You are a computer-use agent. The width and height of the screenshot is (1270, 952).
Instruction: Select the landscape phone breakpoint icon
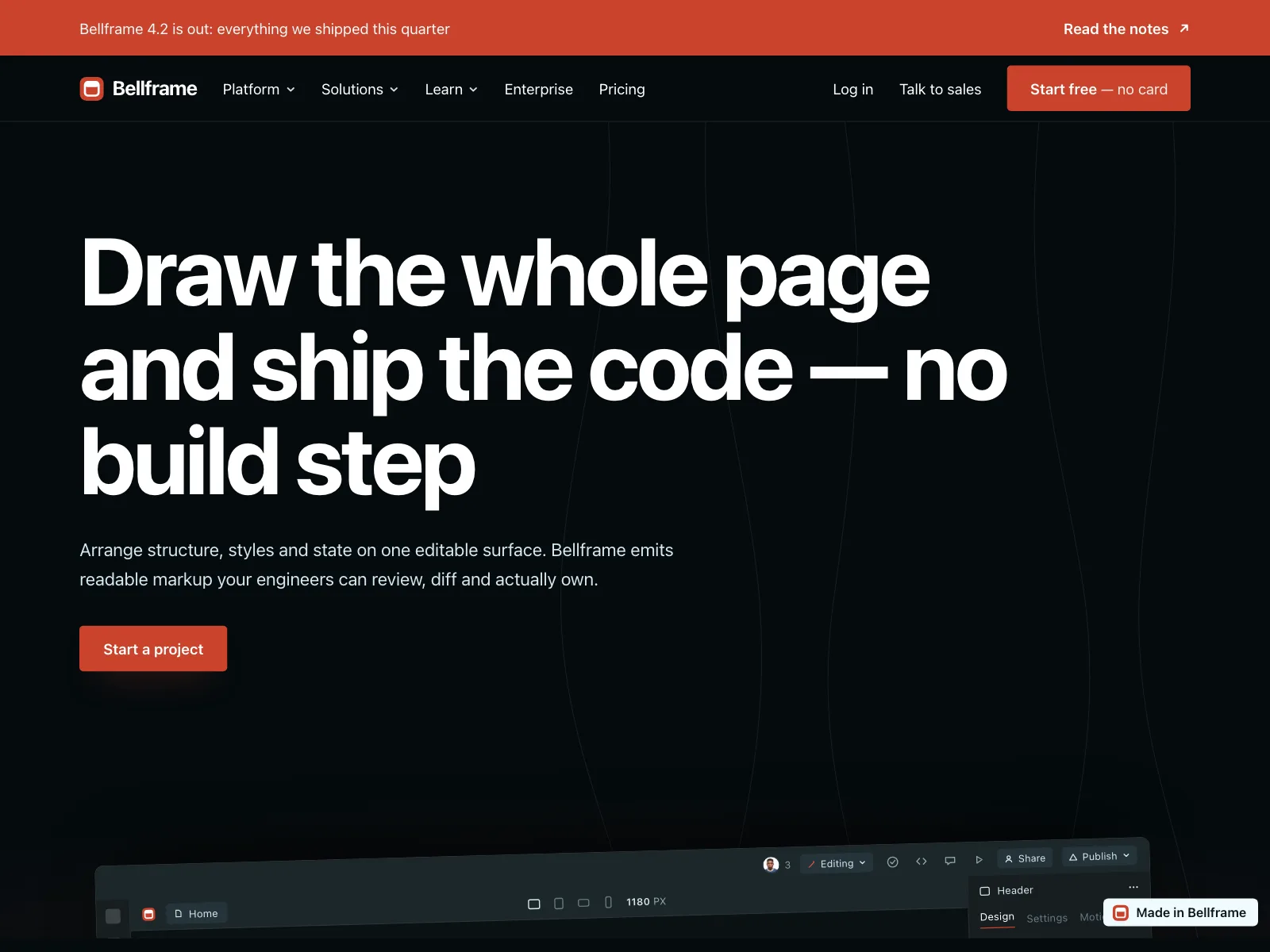click(x=583, y=903)
